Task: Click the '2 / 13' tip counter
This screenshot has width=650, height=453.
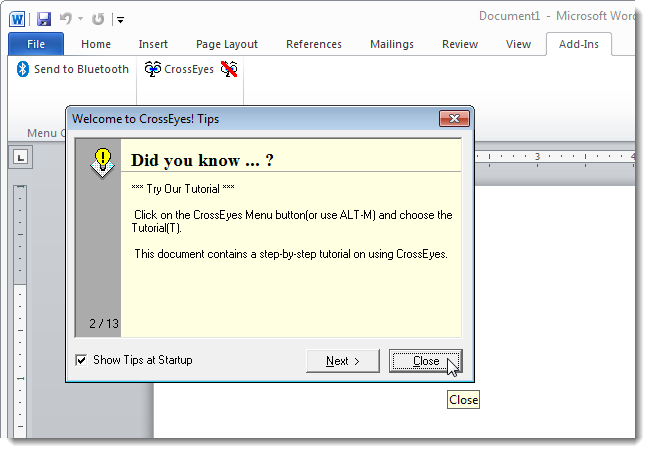Action: click(104, 324)
